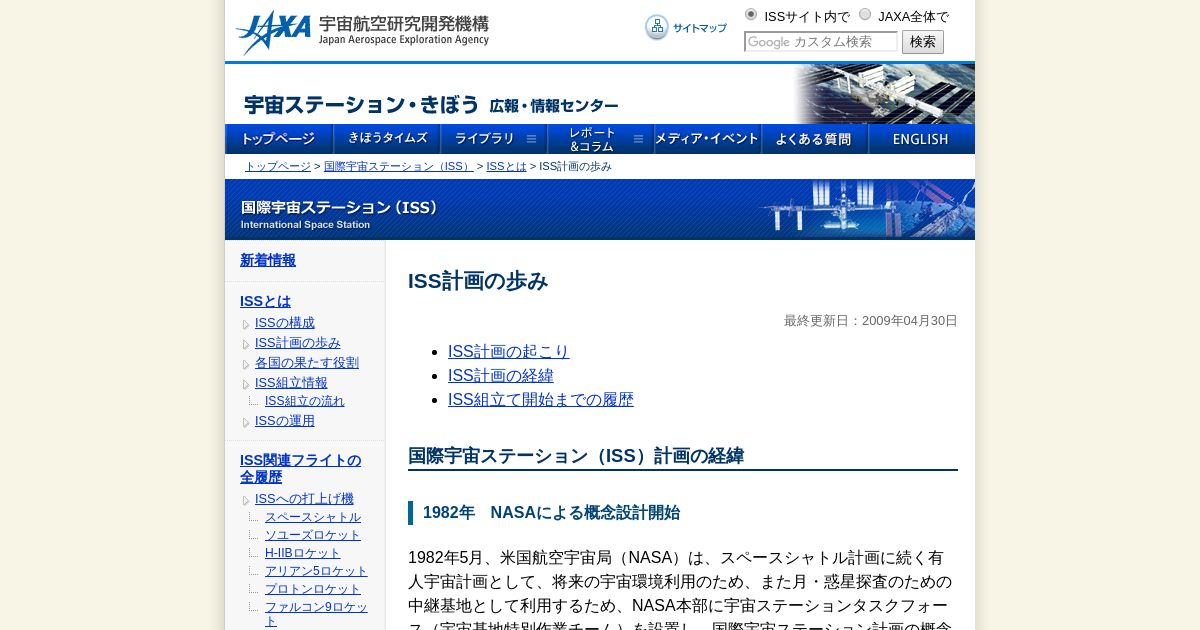Switch to the ENGLISH site

point(922,139)
